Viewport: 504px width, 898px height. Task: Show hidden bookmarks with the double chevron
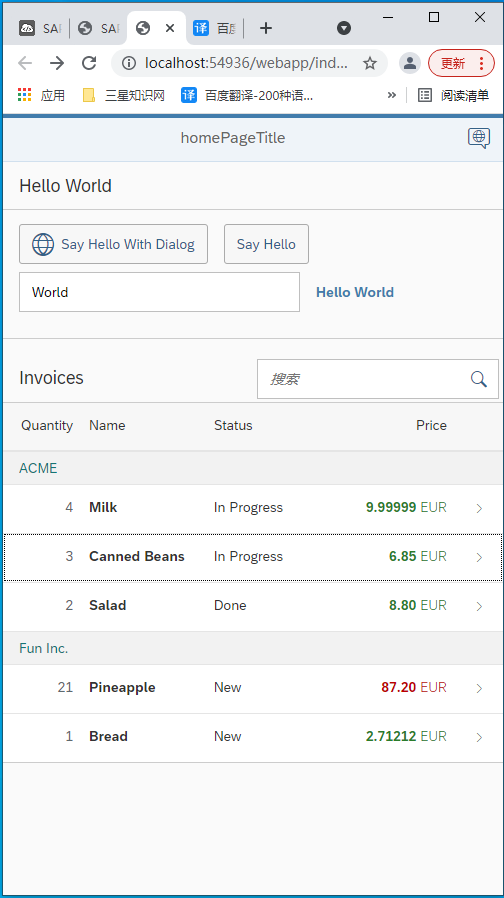pyautogui.click(x=392, y=95)
